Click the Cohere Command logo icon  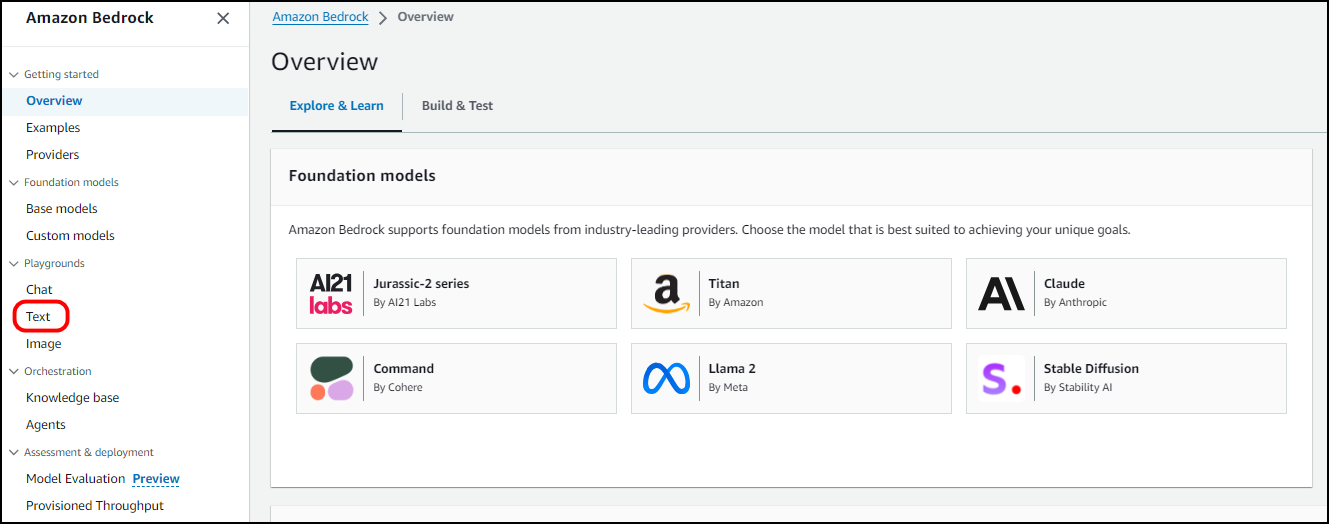331,378
